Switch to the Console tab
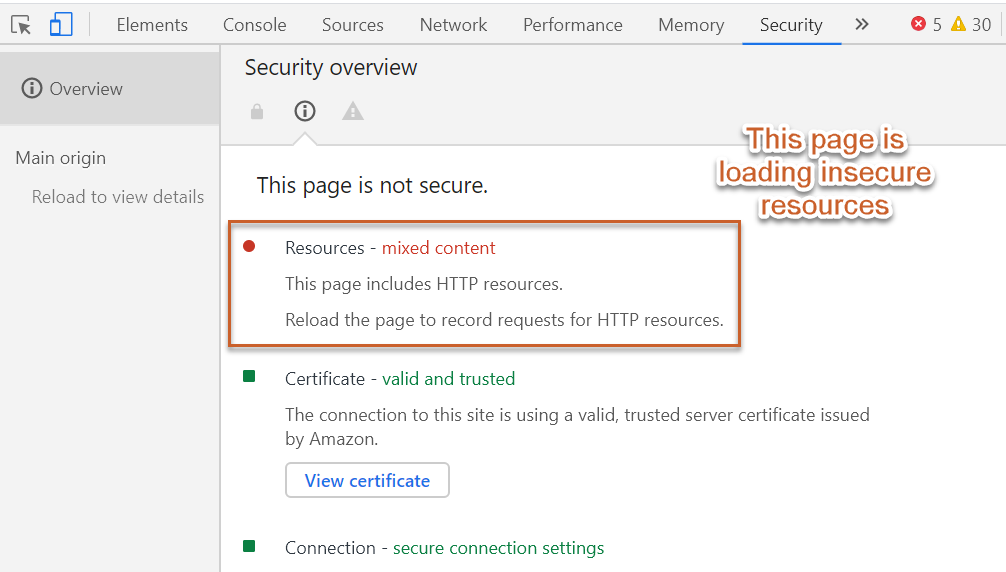The width and height of the screenshot is (1006, 572). [x=254, y=25]
